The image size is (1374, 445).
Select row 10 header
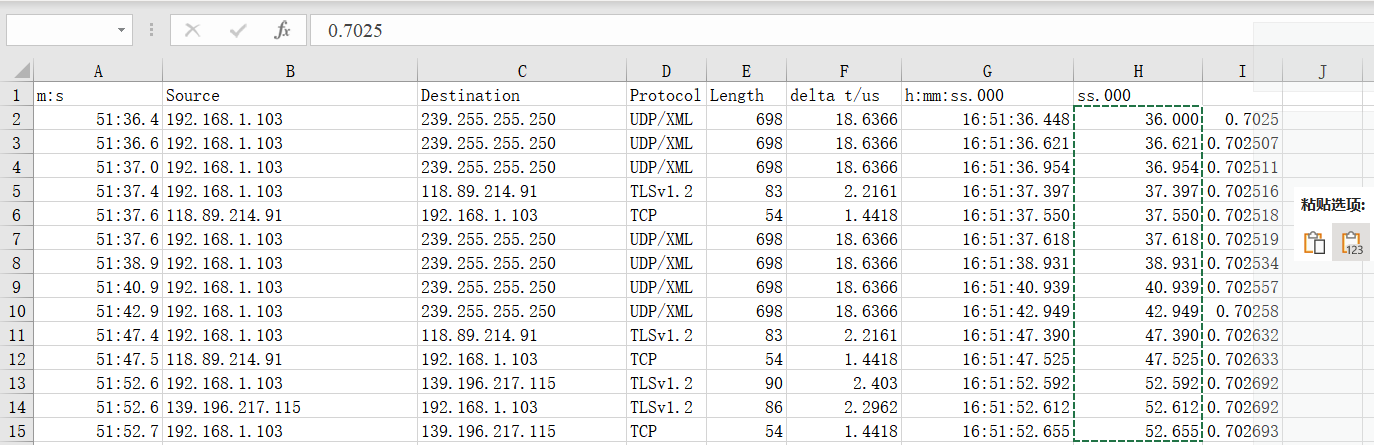18,311
